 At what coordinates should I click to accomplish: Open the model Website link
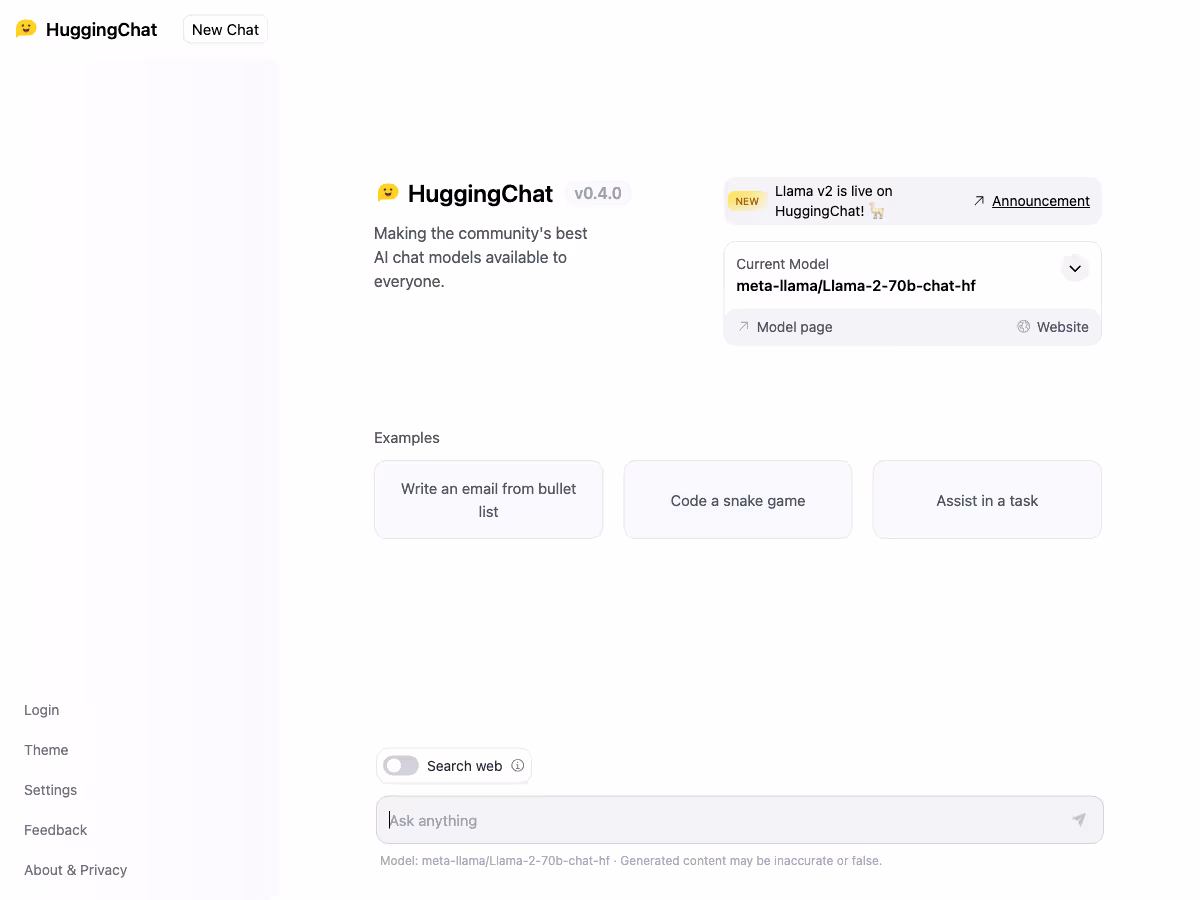1053,327
